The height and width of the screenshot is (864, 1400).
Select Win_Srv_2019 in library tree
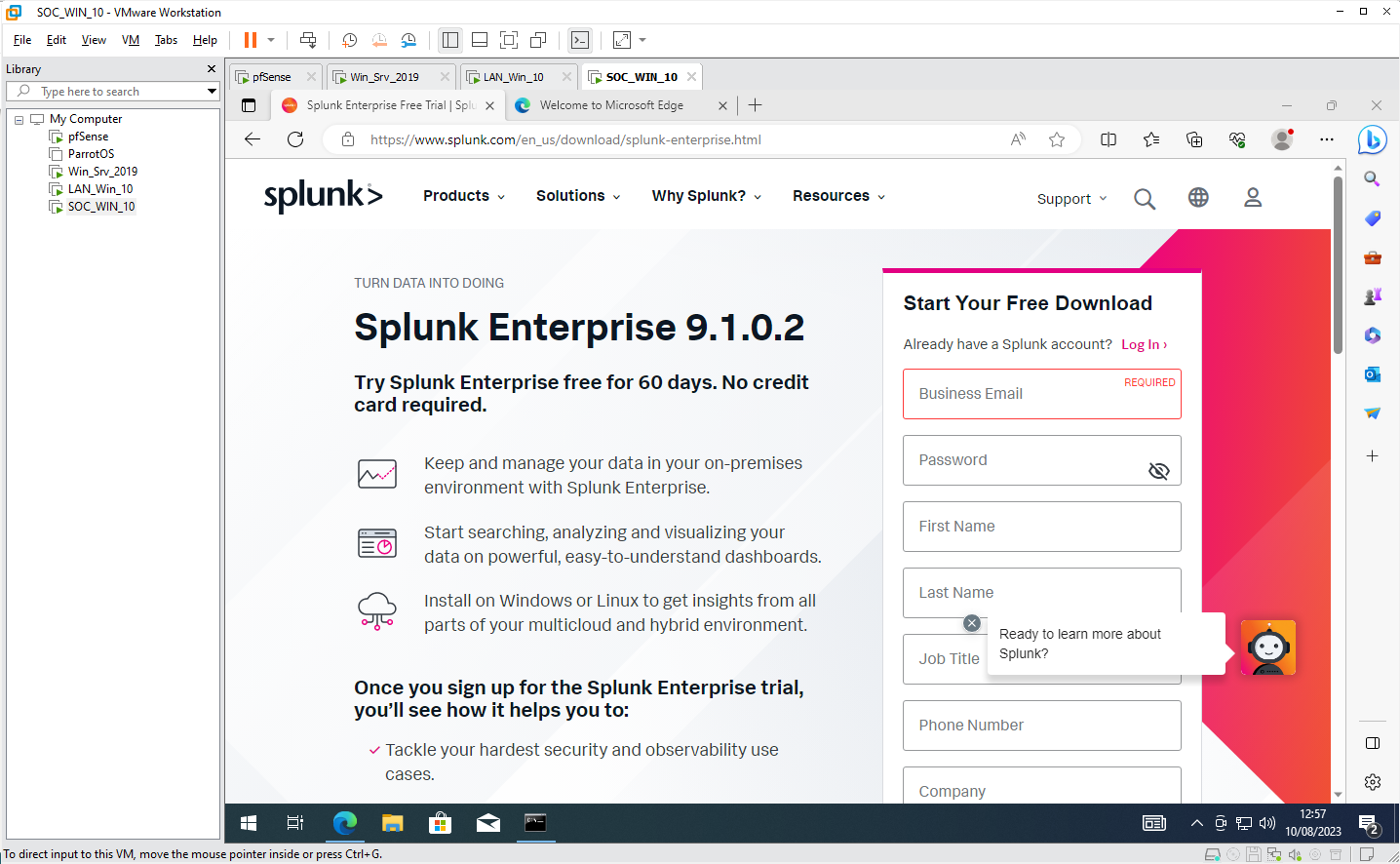coord(102,172)
